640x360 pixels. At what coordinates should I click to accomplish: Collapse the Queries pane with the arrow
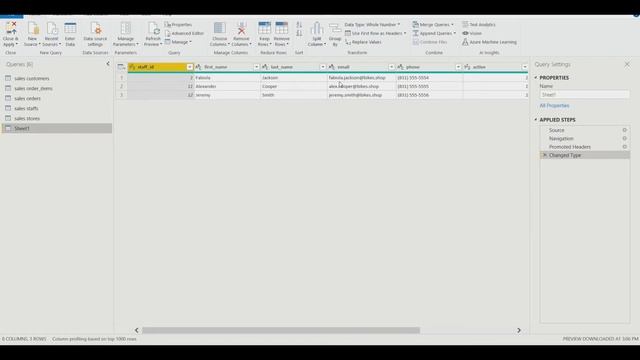pos(108,64)
